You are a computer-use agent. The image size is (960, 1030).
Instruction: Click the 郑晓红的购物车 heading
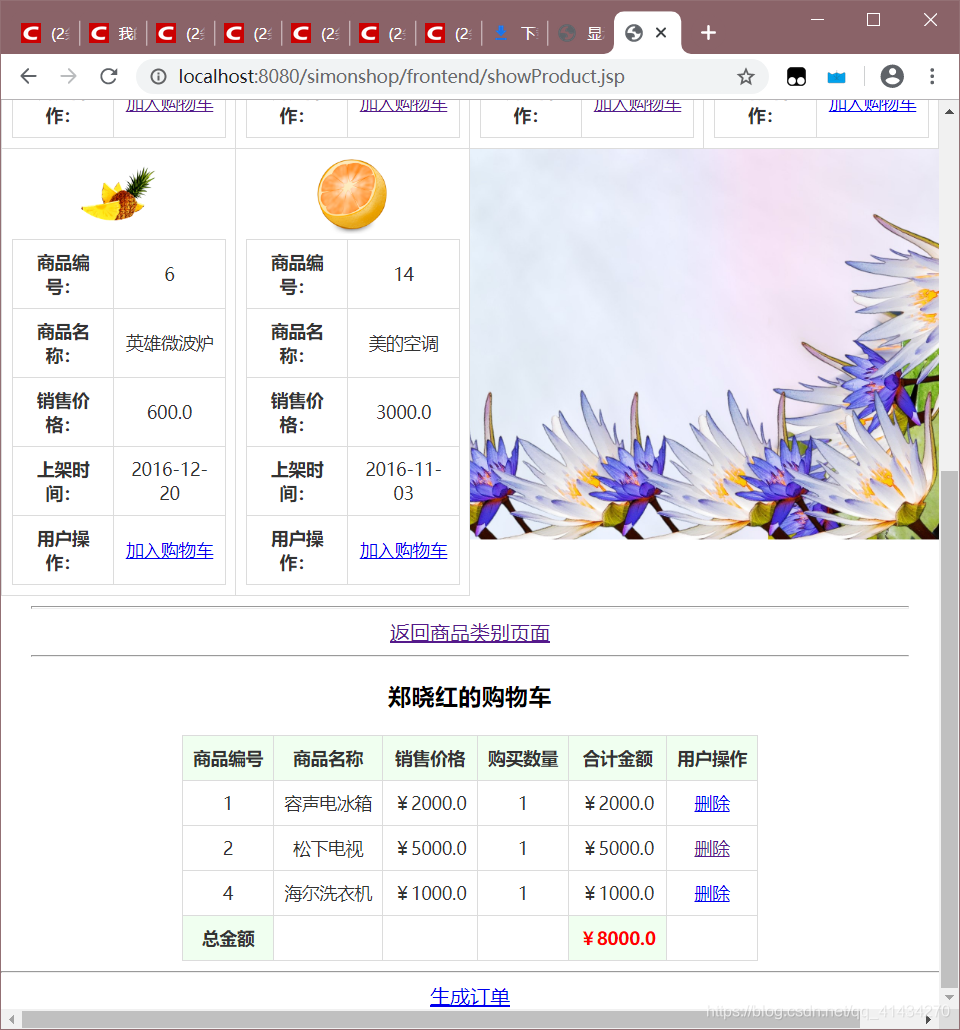[469, 697]
